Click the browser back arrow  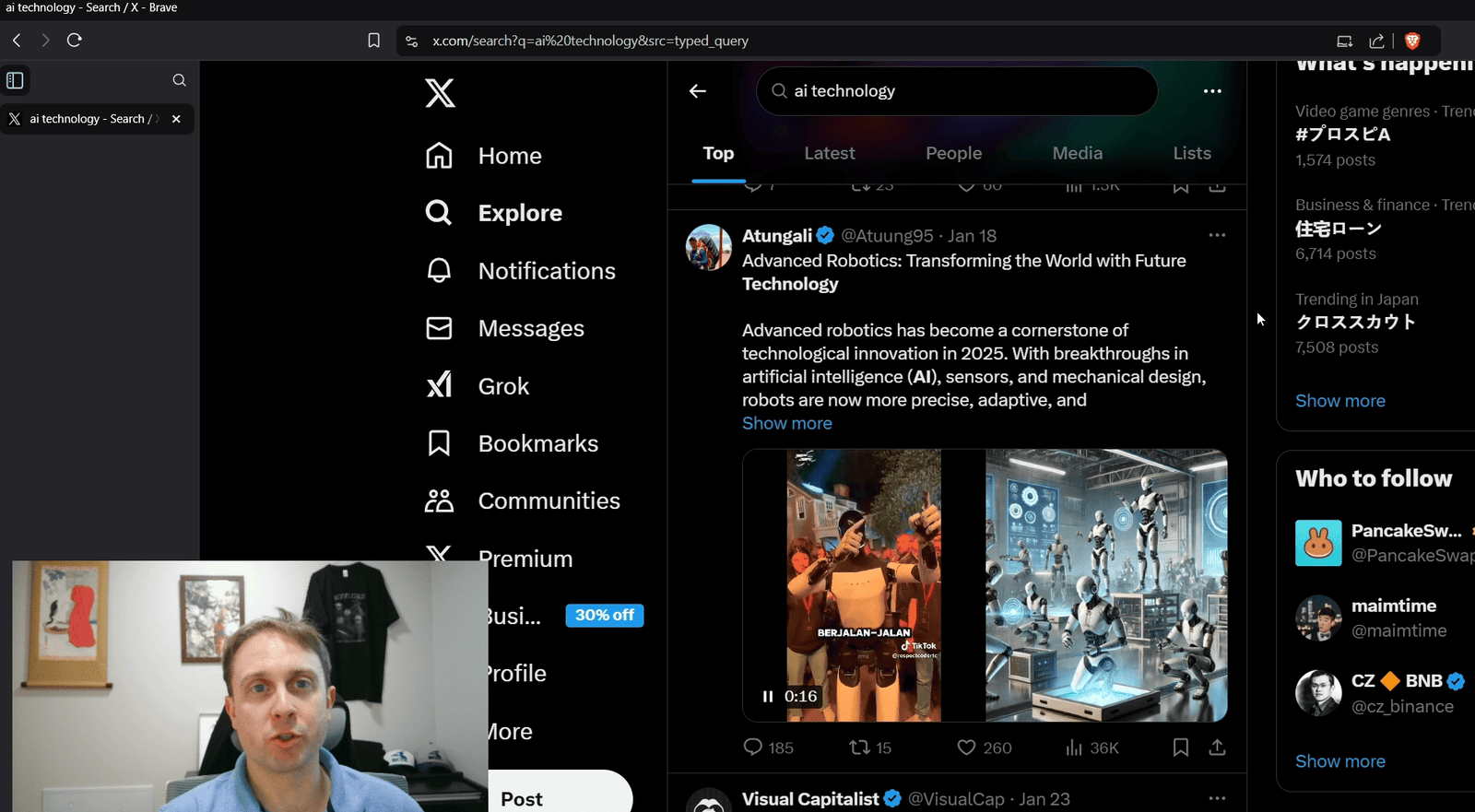[17, 41]
